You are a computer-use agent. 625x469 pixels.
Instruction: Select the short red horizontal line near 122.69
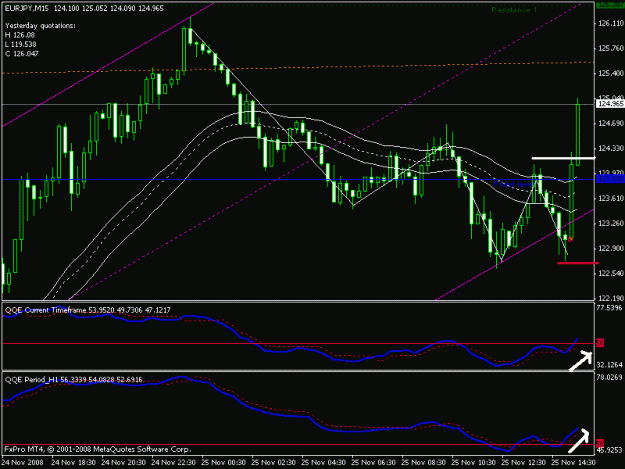pyautogui.click(x=578, y=263)
